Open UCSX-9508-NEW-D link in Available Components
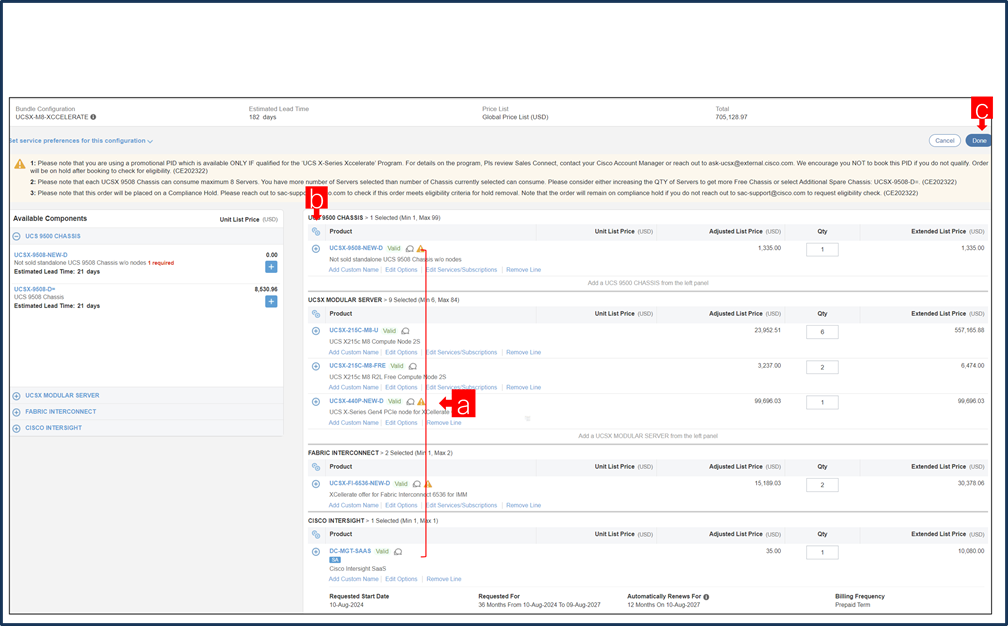The width and height of the screenshot is (1008, 626). click(40, 255)
